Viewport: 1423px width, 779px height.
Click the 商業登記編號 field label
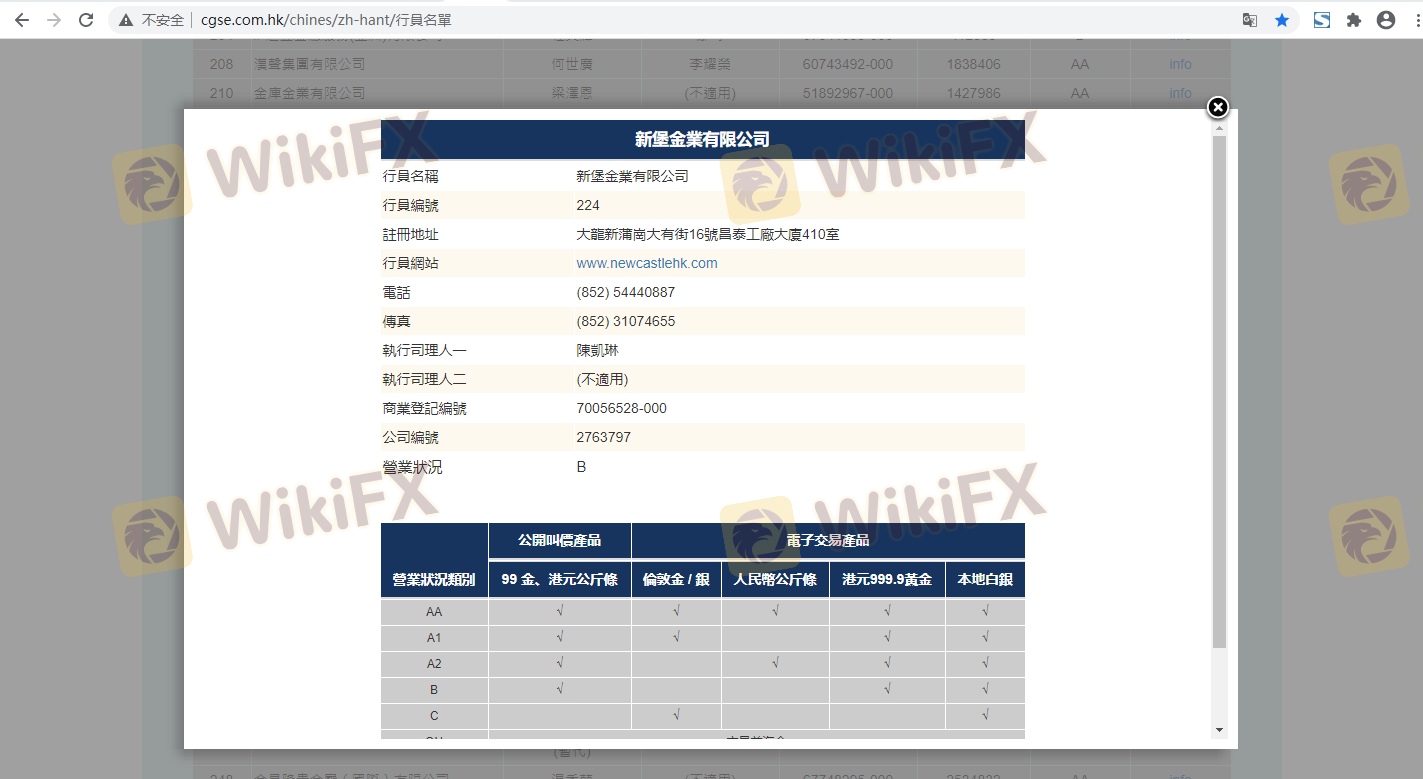(x=425, y=408)
